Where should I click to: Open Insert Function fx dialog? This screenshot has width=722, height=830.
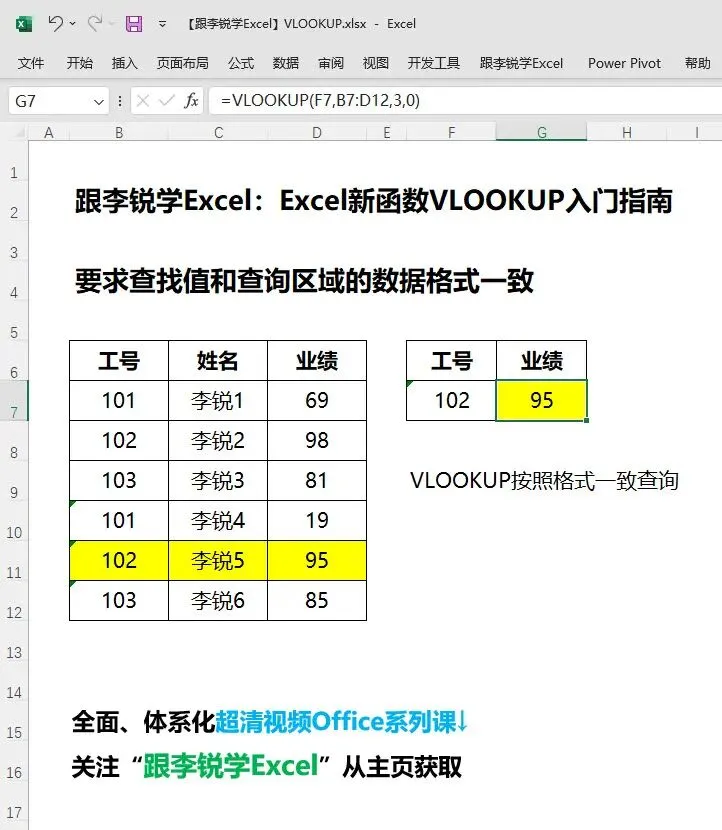point(191,101)
